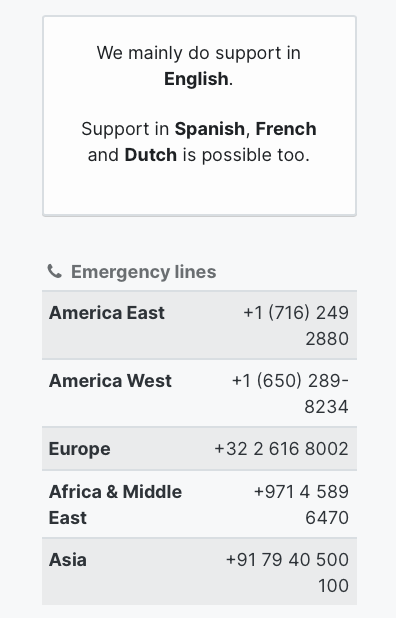
Task: Click the Asia emergency phone number
Action: point(287,572)
